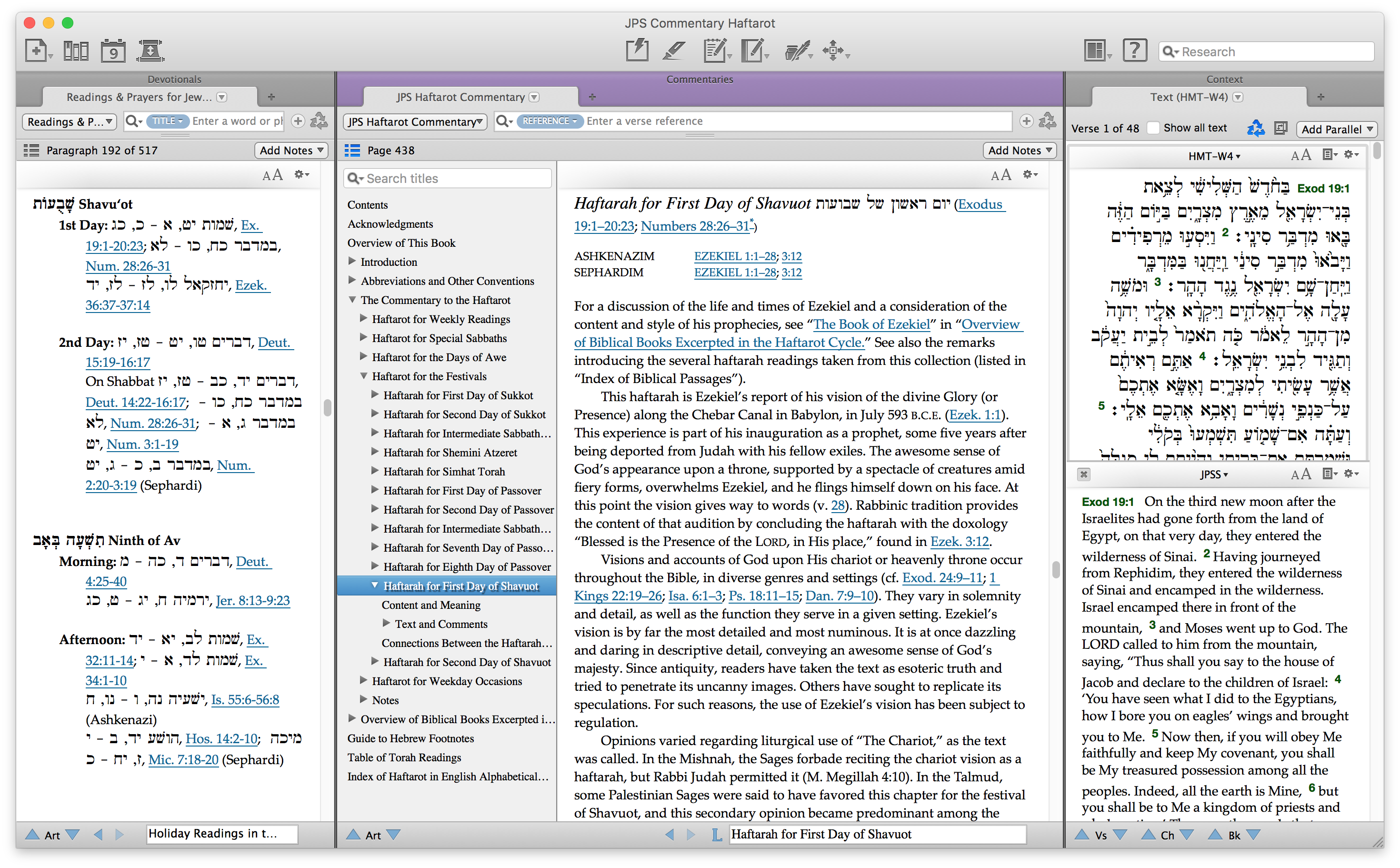Add search criteria in Devotionals pane
The width and height of the screenshot is (1400, 868).
pyautogui.click(x=298, y=121)
